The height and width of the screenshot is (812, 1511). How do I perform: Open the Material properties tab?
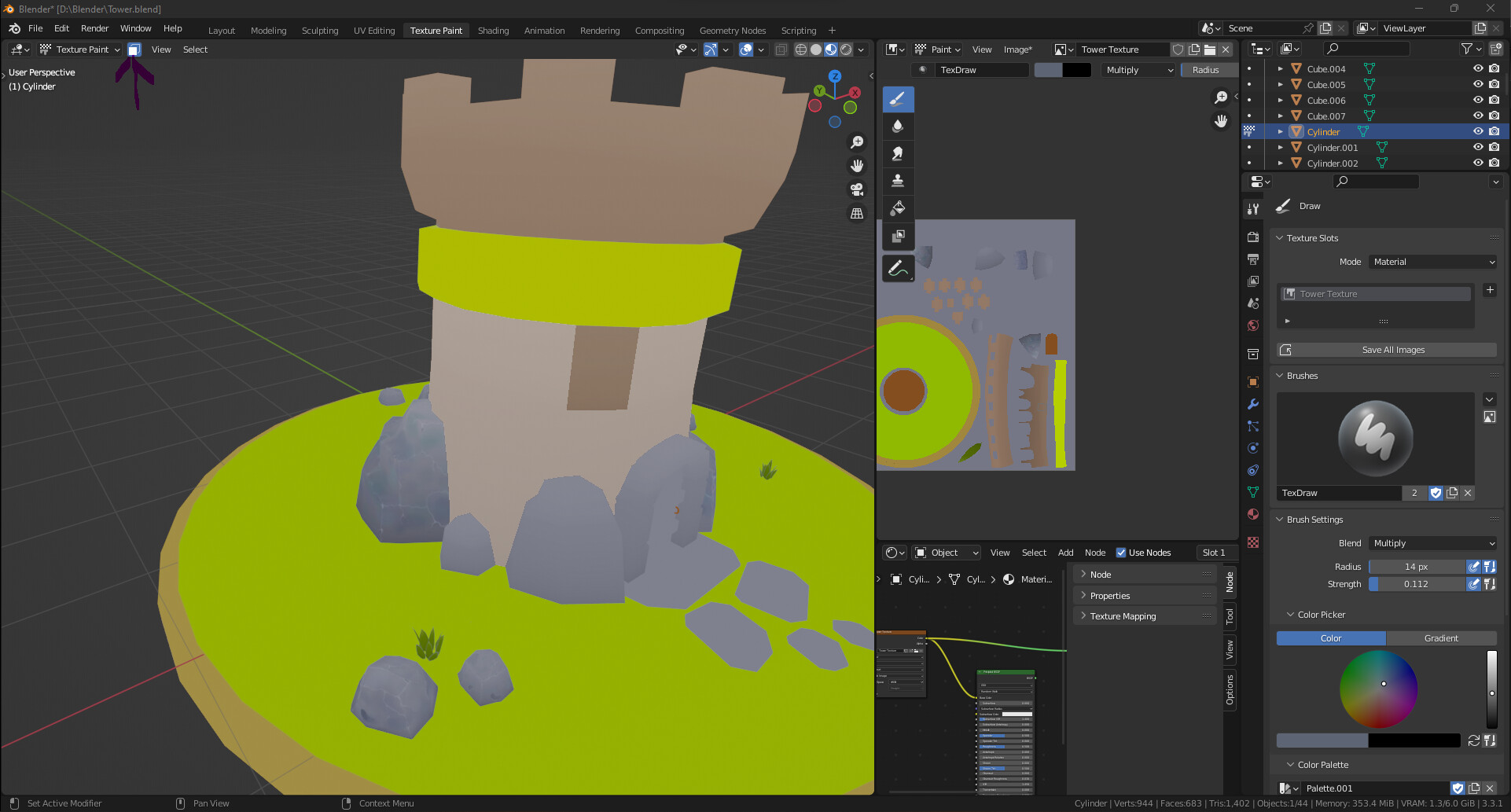point(1253,514)
